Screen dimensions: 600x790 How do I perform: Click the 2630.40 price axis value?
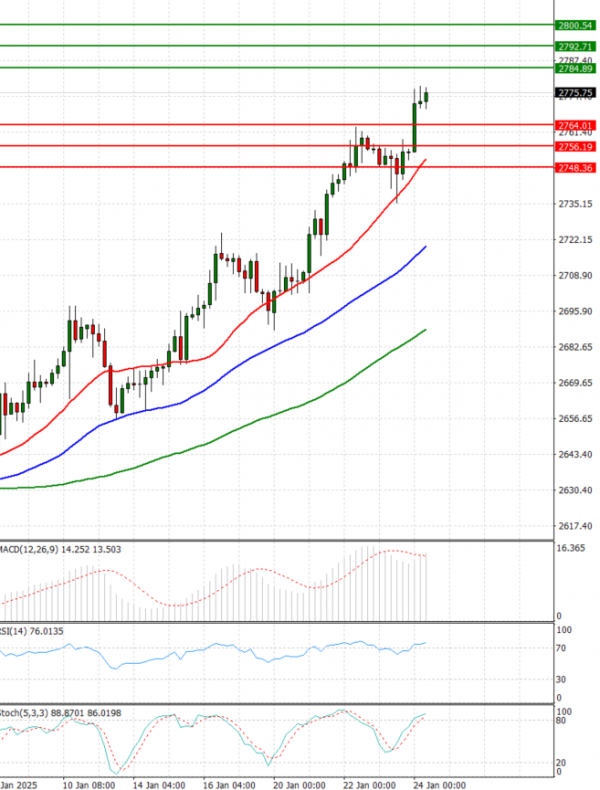[x=575, y=490]
